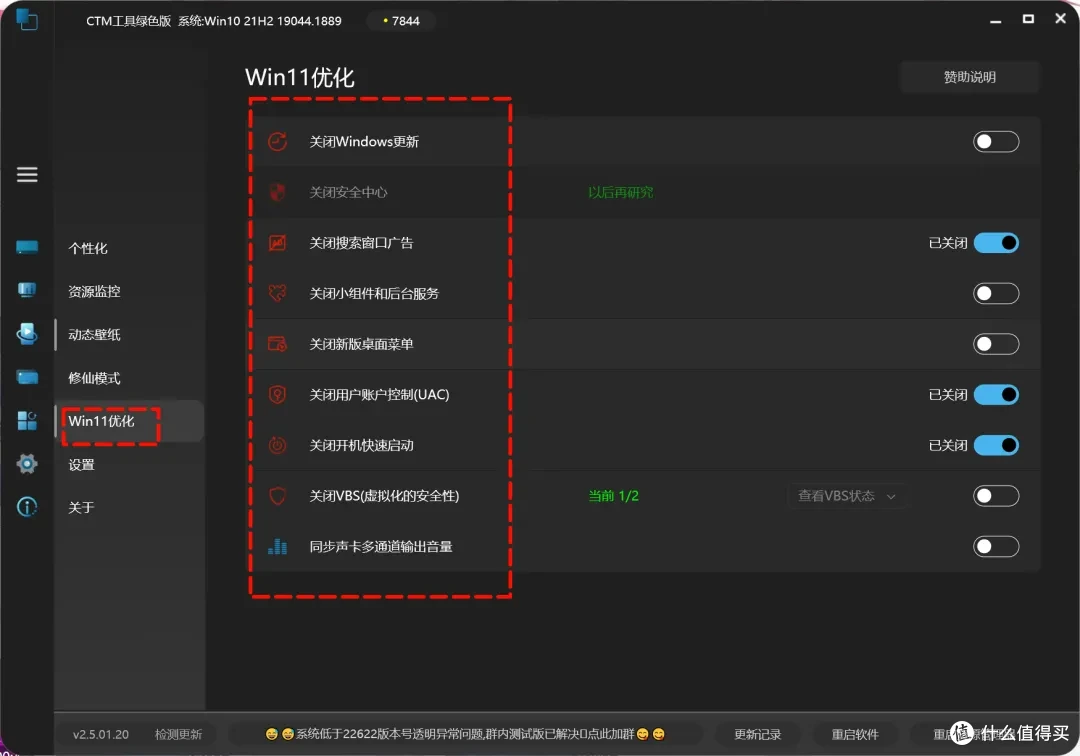Click the 关闭VBS shield icon
Viewport: 1080px width, 756px height.
pos(278,496)
